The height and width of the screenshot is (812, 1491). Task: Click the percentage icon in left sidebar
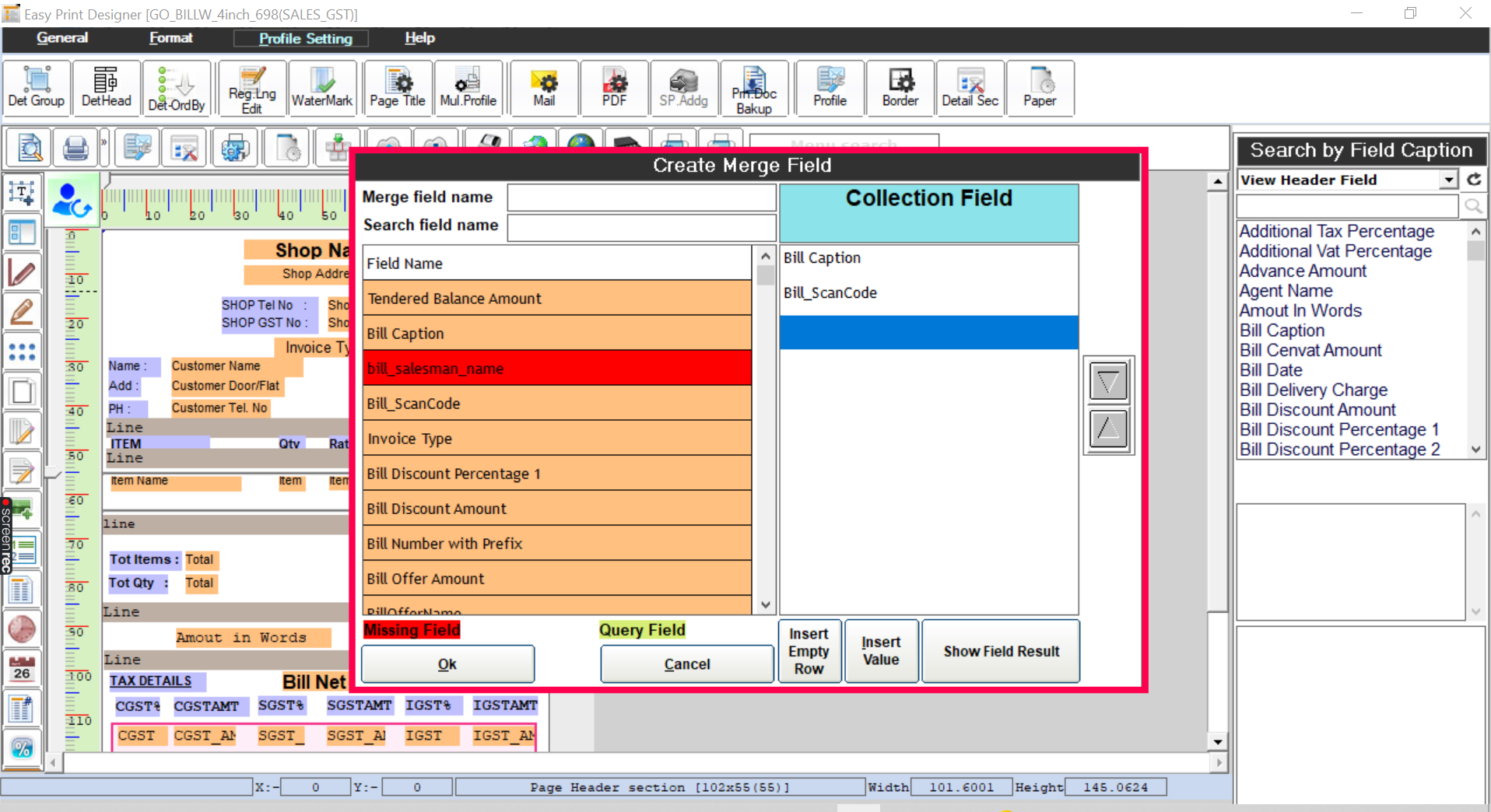pyautogui.click(x=22, y=748)
